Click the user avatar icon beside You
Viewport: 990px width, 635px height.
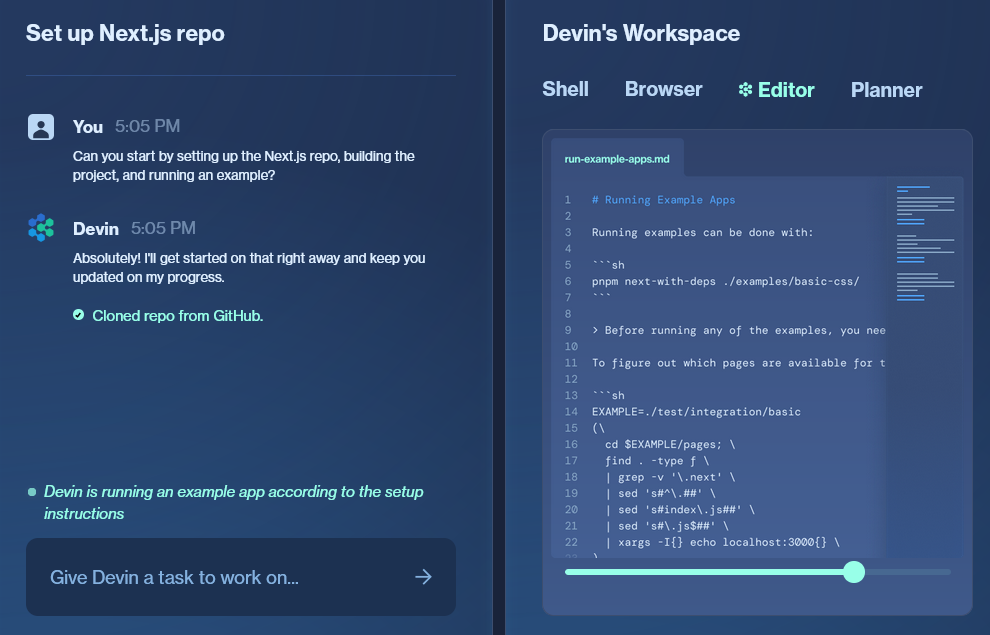coord(41,127)
